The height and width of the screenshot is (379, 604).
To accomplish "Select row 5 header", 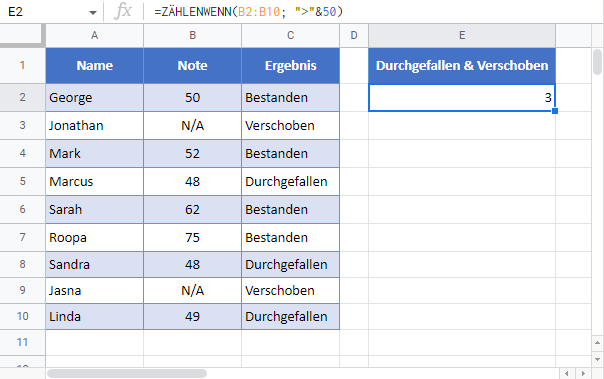I will 22,181.
